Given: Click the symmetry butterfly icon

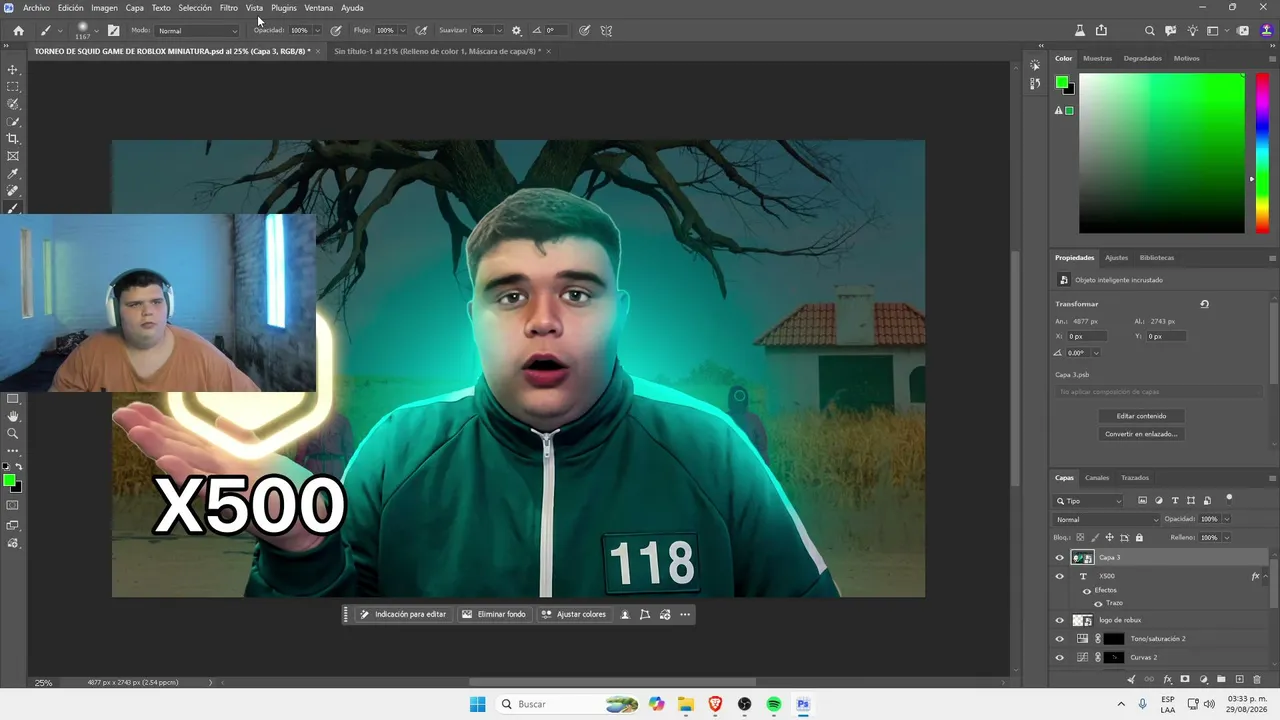Looking at the screenshot, I should point(606,31).
